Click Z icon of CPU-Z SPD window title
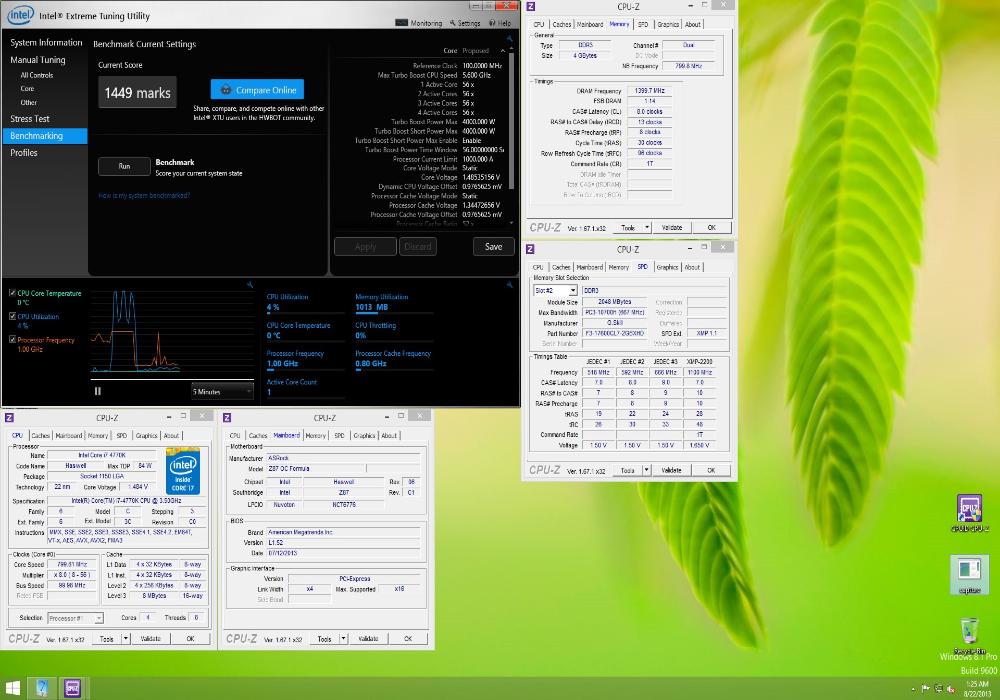 pyautogui.click(x=530, y=249)
